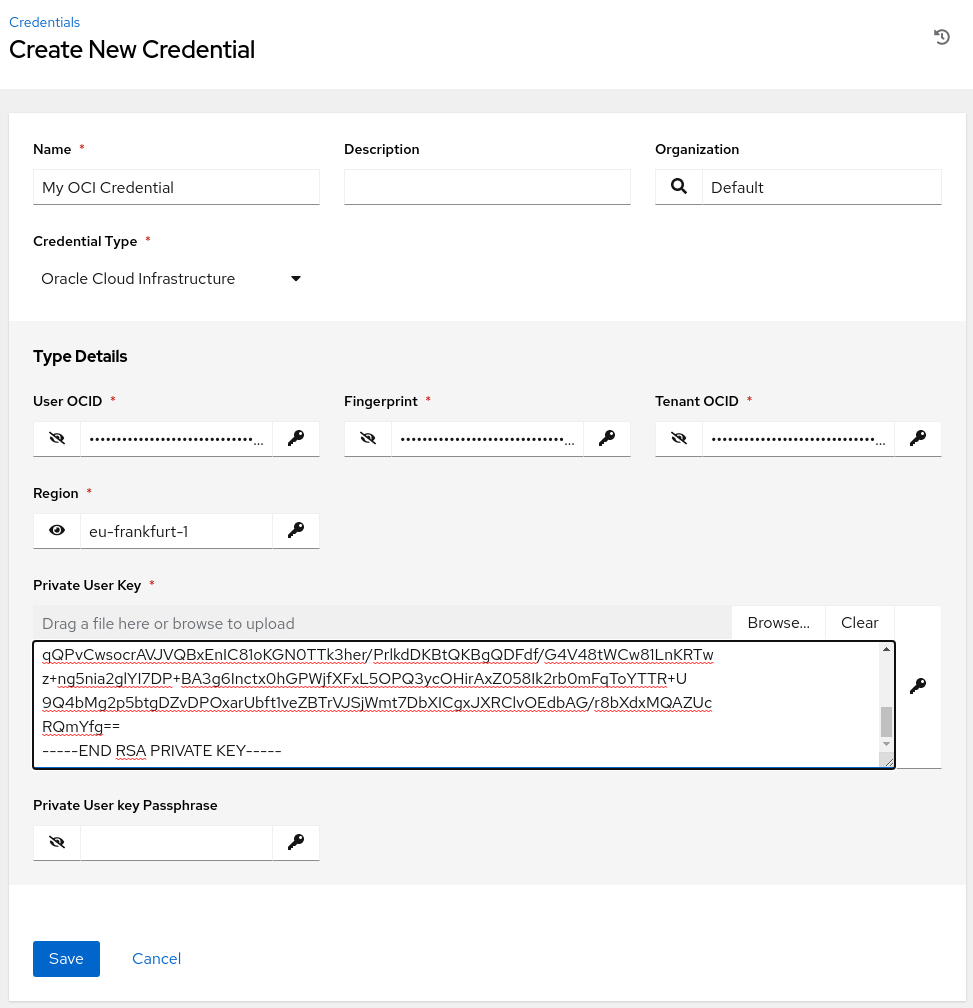The height and width of the screenshot is (1008, 973).
Task: Reveal the Fingerprint value with eye toggle
Action: 368,438
